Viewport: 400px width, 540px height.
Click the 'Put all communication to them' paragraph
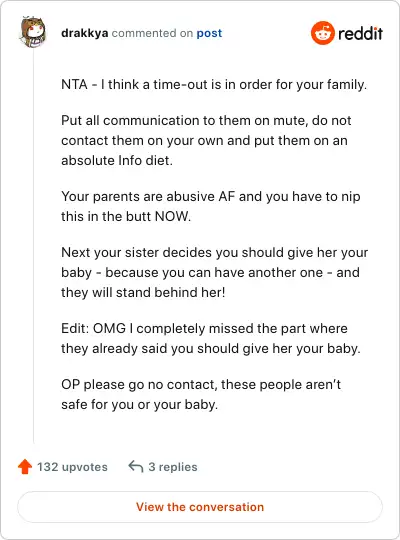pyautogui.click(x=206, y=141)
